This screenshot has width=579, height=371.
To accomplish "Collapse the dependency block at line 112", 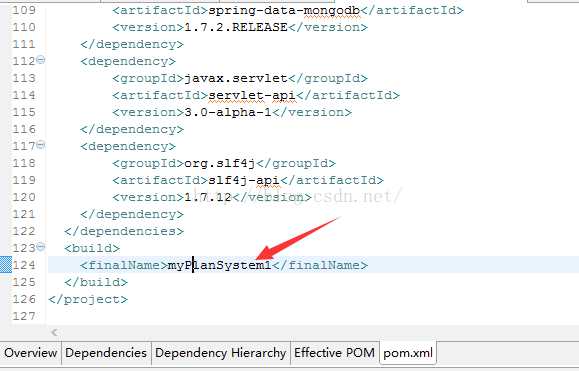I will 41,59.
